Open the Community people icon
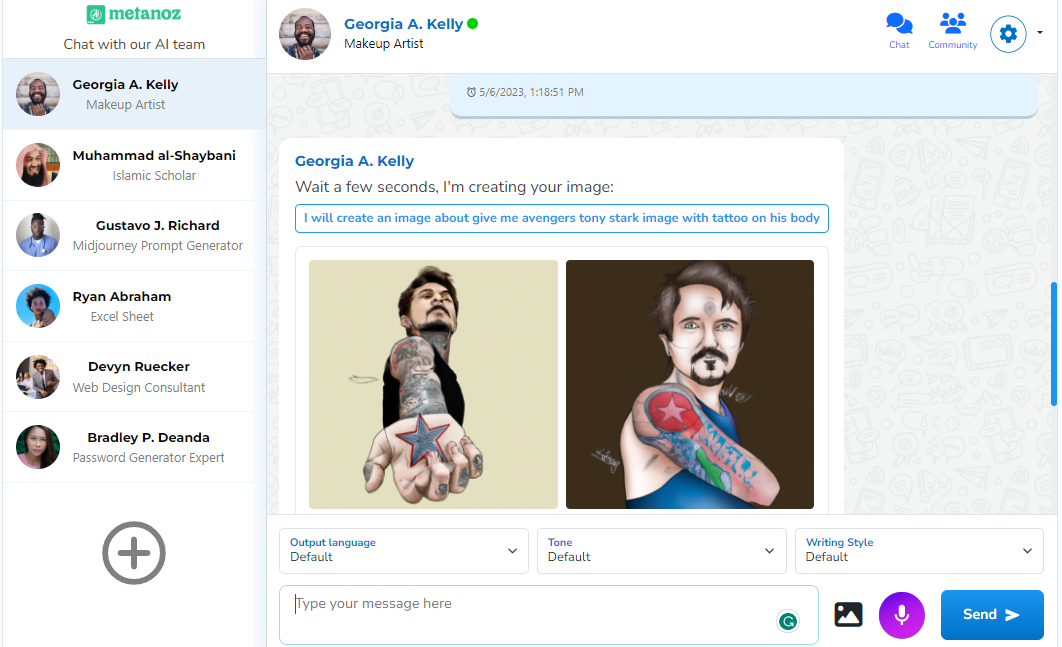 pos(952,25)
